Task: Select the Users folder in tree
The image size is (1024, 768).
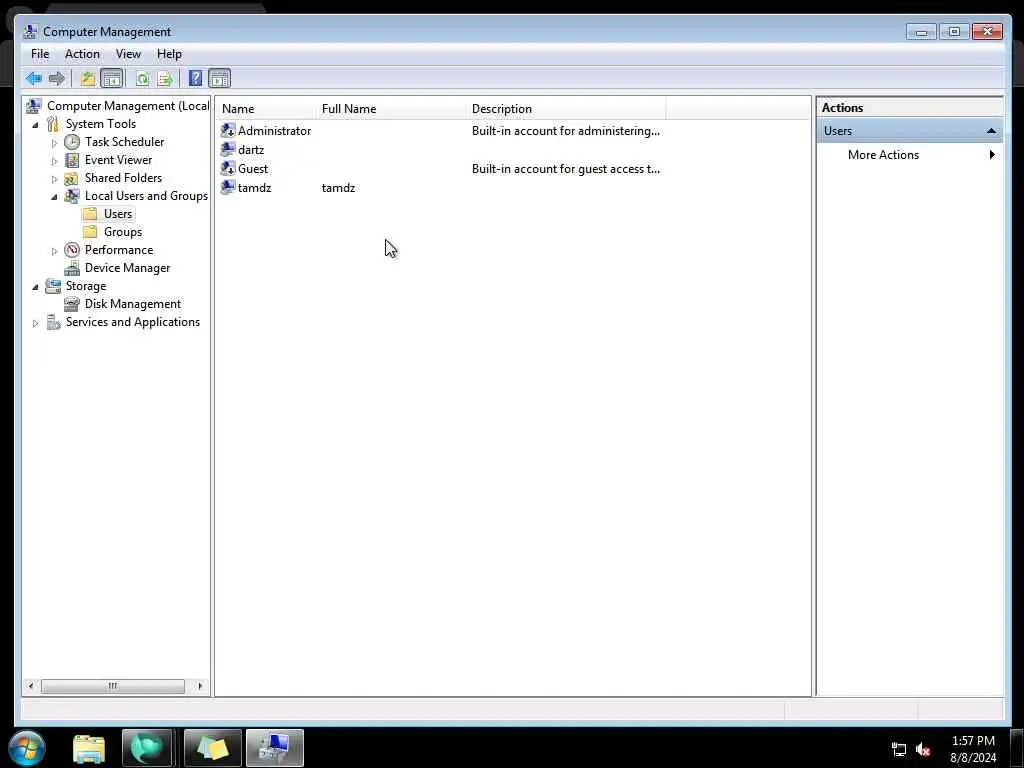Action: [118, 214]
